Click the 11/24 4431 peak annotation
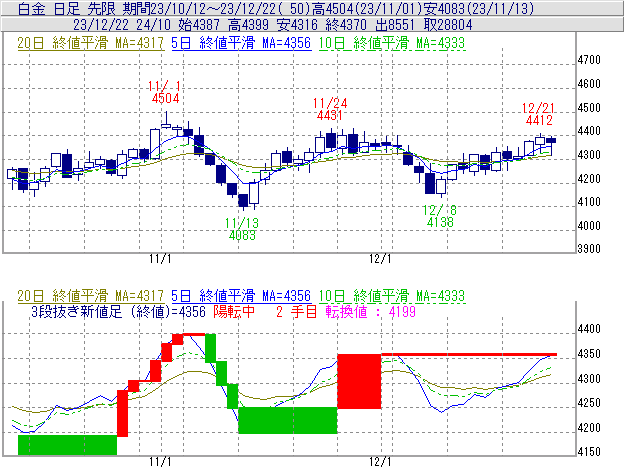The width and height of the screenshot is (624, 475). [330, 109]
